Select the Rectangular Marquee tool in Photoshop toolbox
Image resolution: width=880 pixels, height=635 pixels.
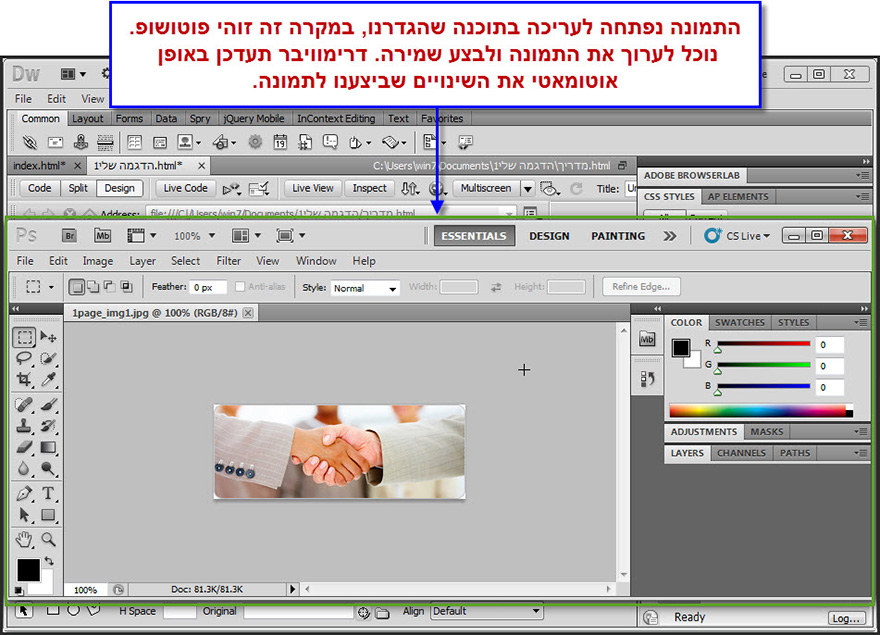(x=24, y=337)
